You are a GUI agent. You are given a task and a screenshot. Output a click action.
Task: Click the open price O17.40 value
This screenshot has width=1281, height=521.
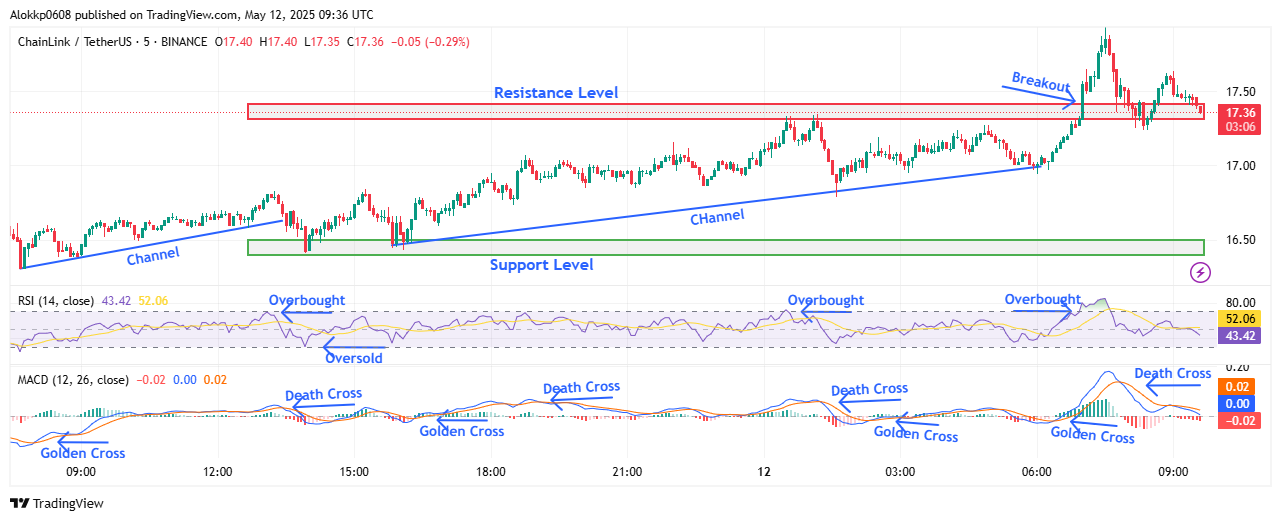236,42
